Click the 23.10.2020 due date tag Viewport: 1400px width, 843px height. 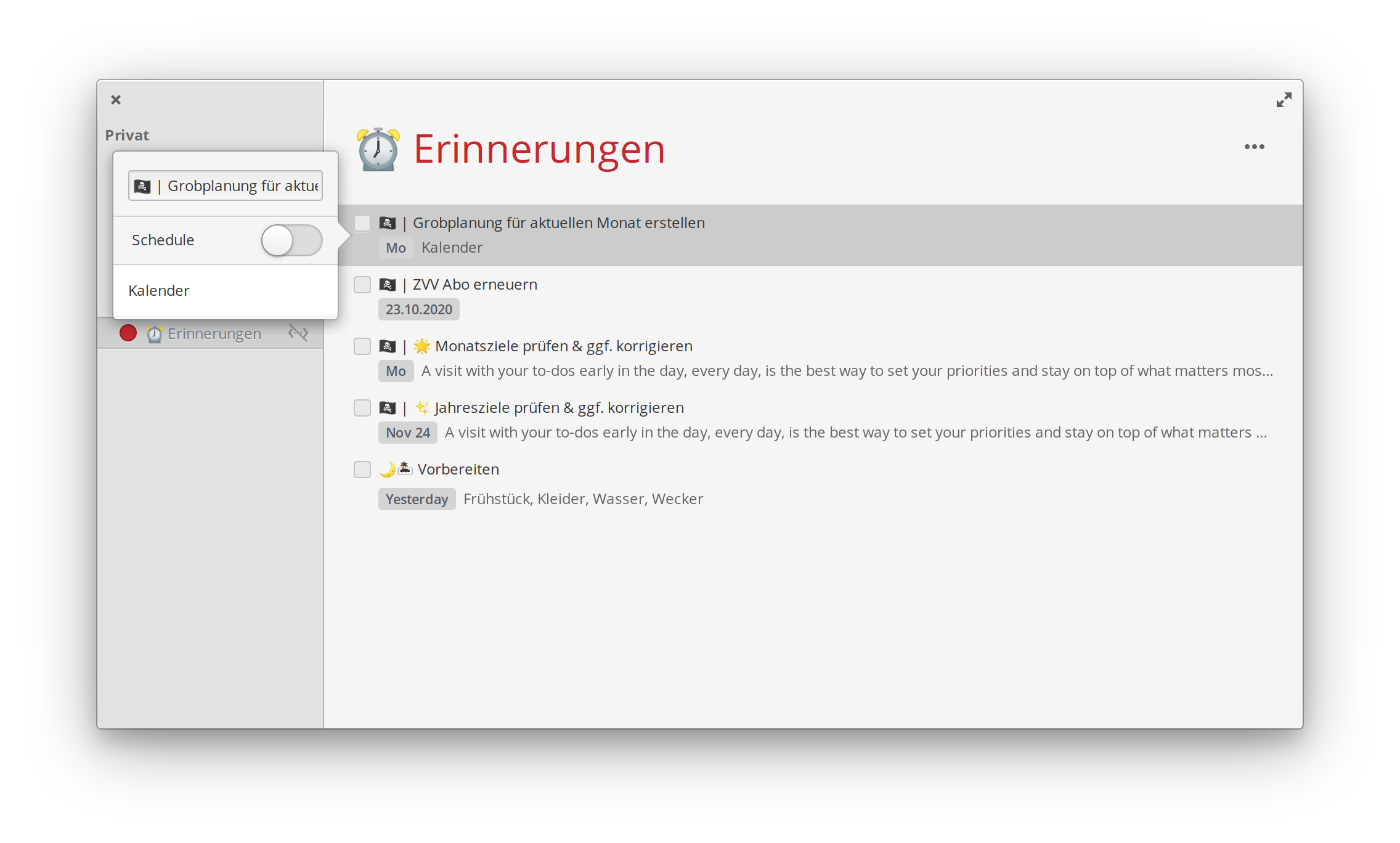tap(419, 309)
